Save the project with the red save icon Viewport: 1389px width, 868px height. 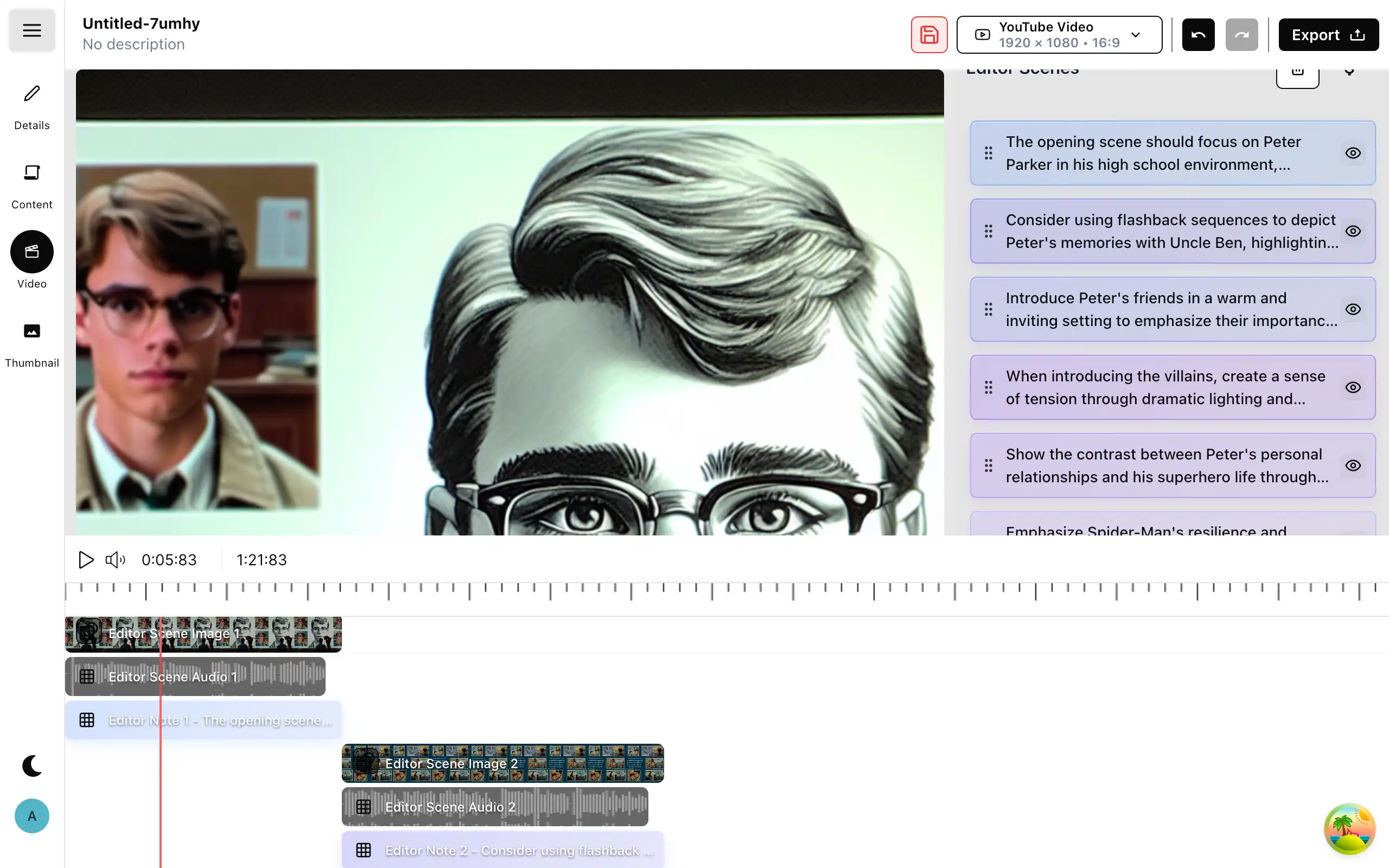pos(929,35)
